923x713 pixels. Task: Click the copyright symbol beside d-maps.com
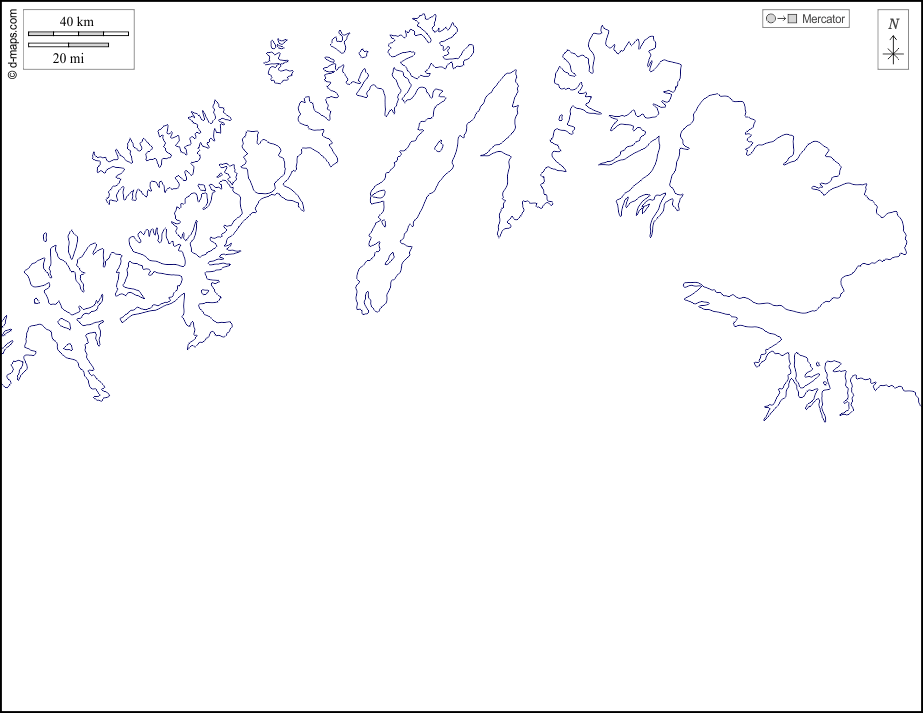pos(12,74)
